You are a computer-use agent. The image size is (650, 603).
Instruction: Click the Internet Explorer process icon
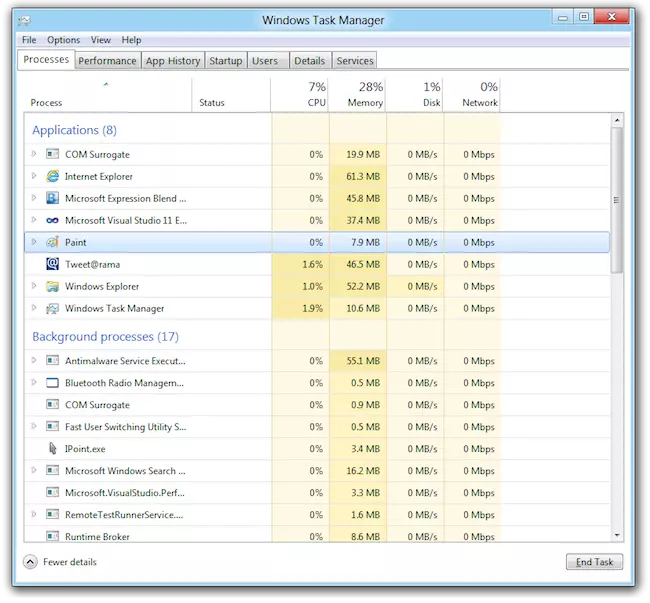coord(52,176)
